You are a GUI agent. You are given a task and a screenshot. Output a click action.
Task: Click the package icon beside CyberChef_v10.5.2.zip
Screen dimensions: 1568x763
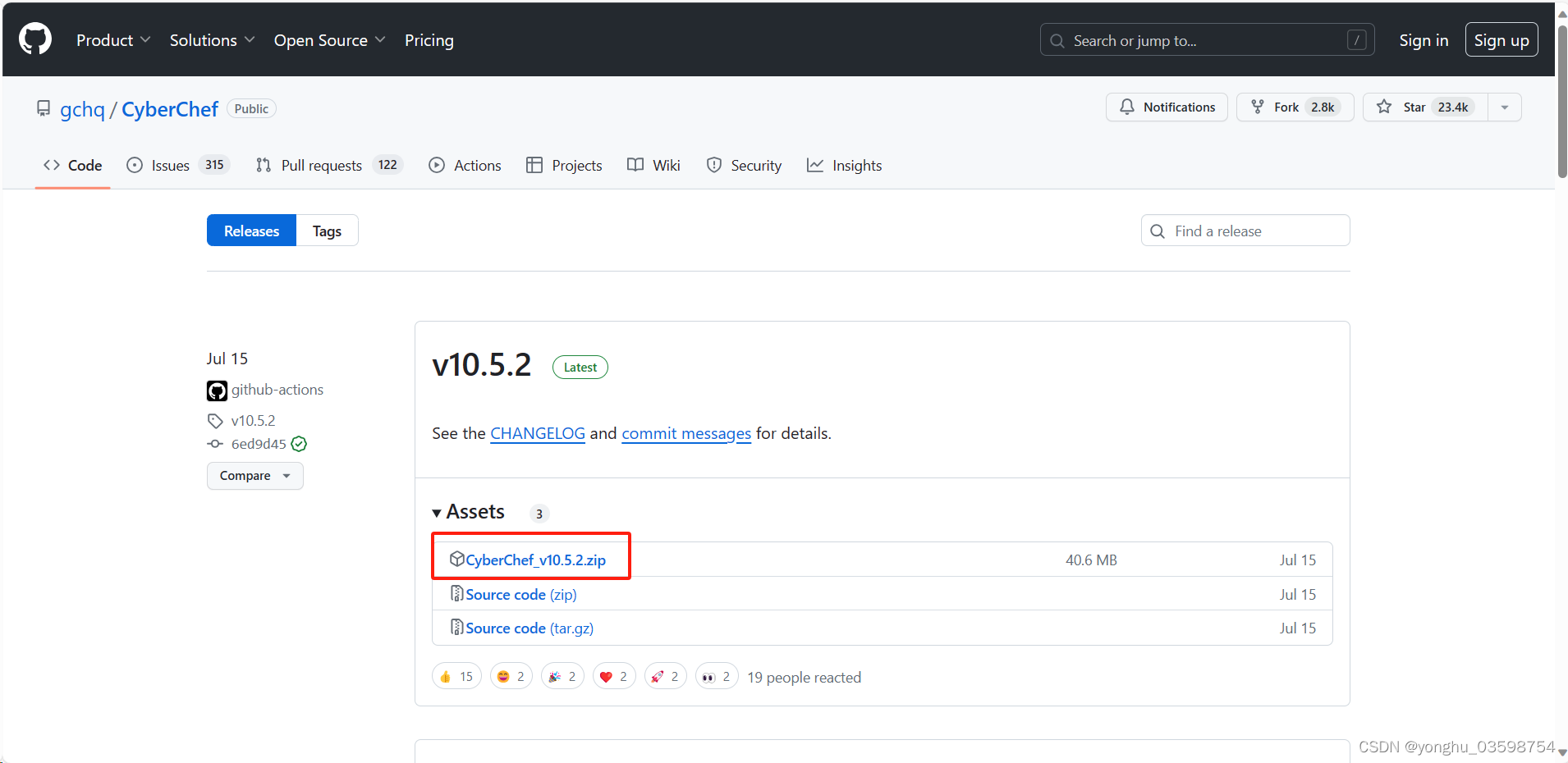pos(457,559)
